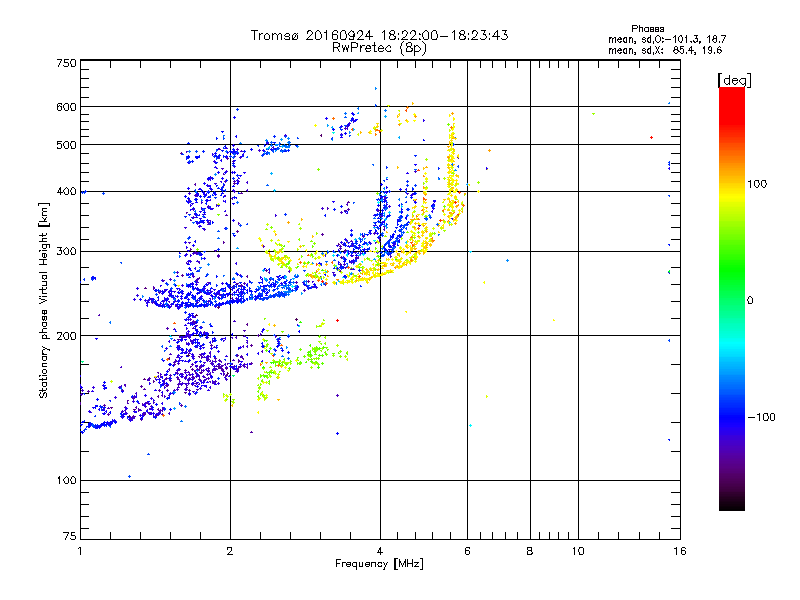Click the y-axis tick label '750'

(x=66, y=63)
